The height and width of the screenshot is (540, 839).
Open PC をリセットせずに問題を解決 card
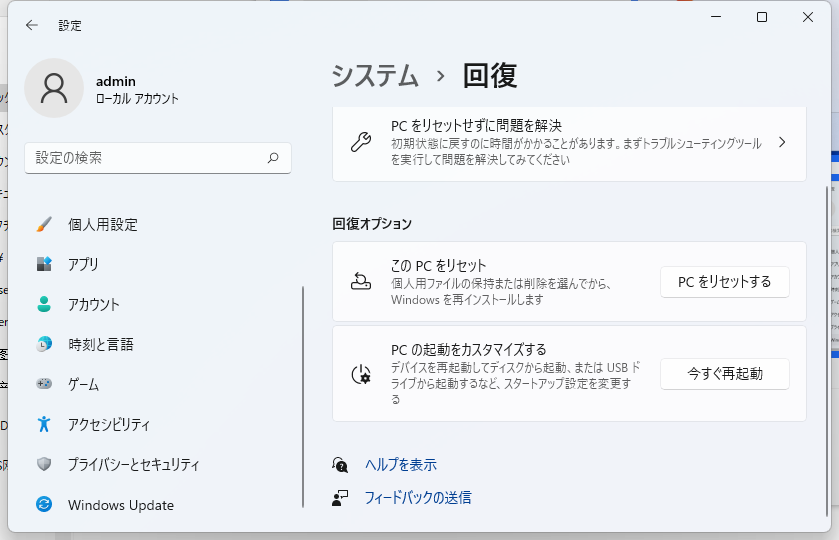[569, 143]
